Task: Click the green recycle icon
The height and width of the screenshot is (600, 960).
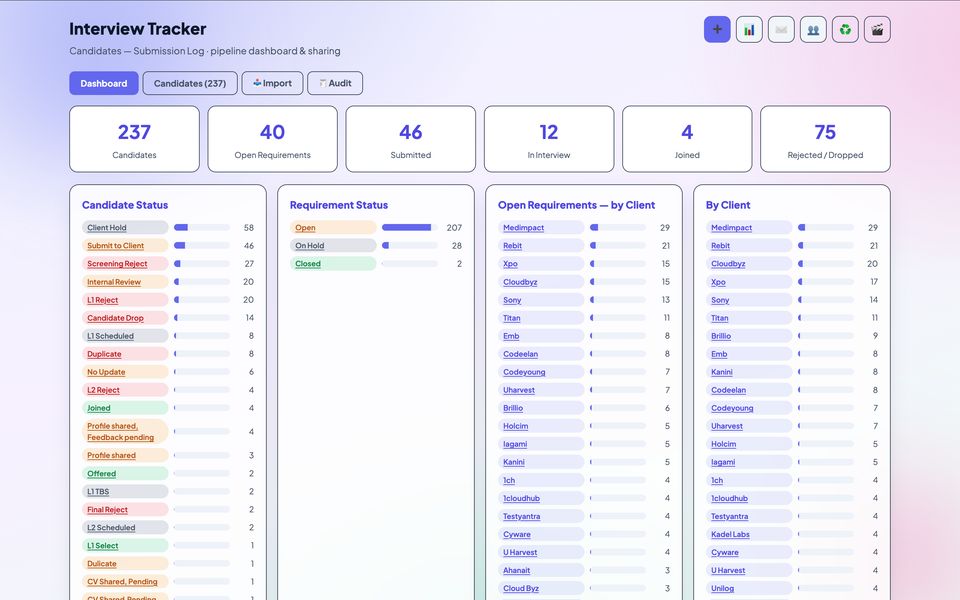Action: [x=845, y=29]
